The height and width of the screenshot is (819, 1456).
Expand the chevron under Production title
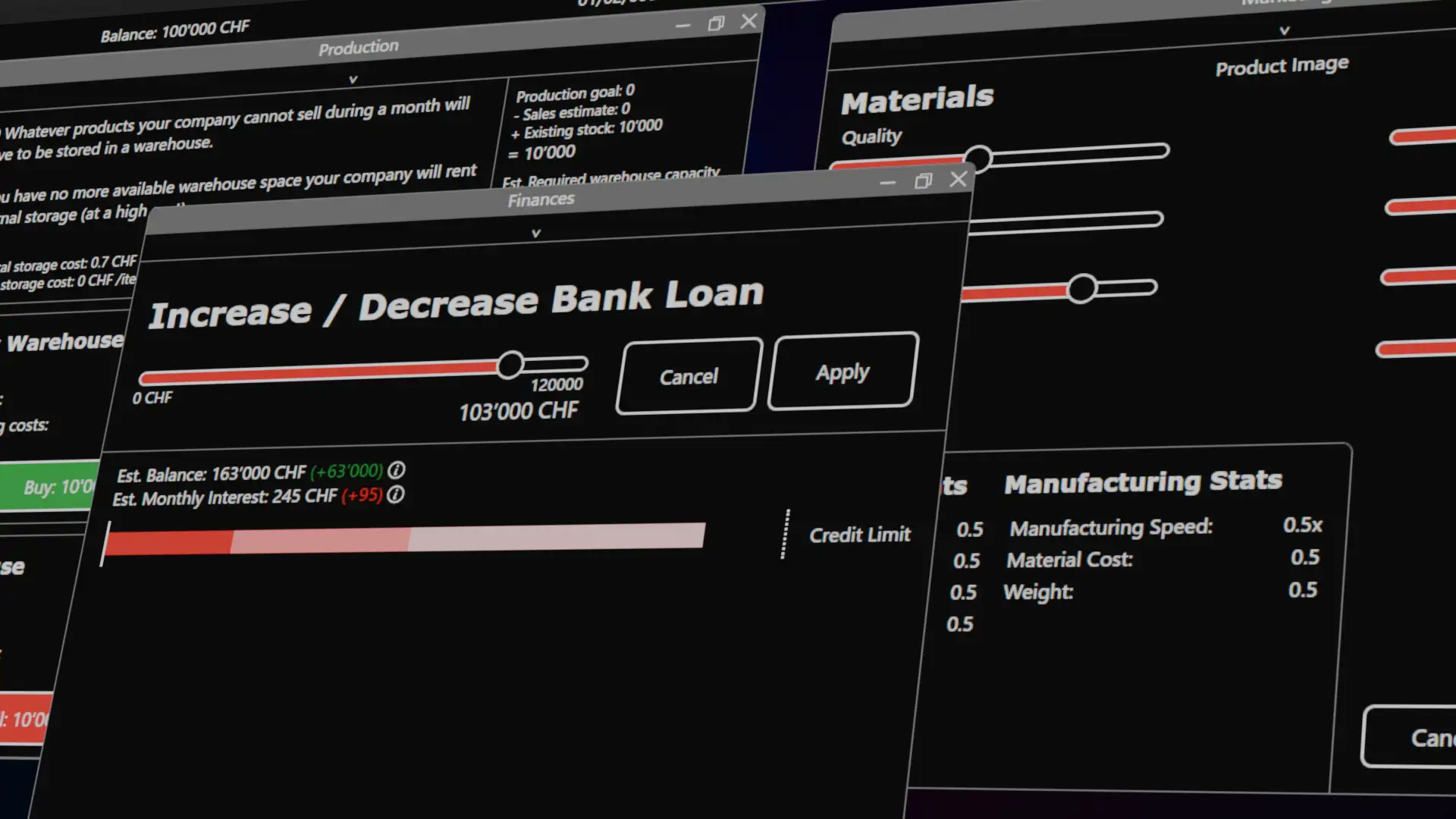pyautogui.click(x=353, y=80)
